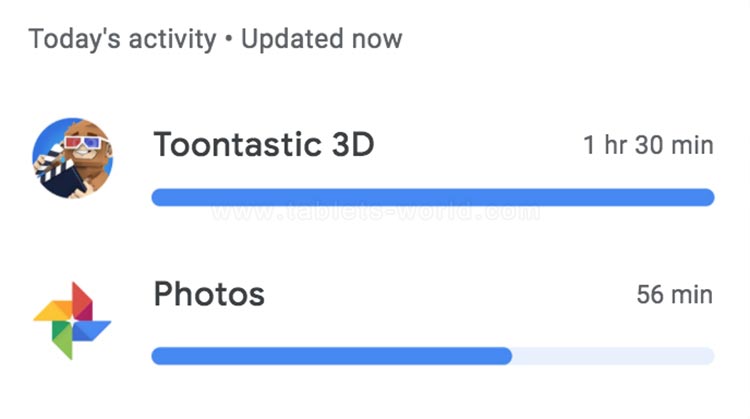Click the "Updated now" status text
Screen dimensions: 750x419
[x=321, y=40]
